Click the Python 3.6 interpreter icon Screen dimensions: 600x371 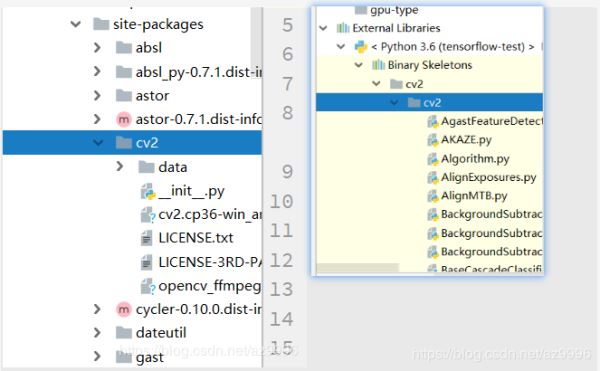click(x=361, y=47)
